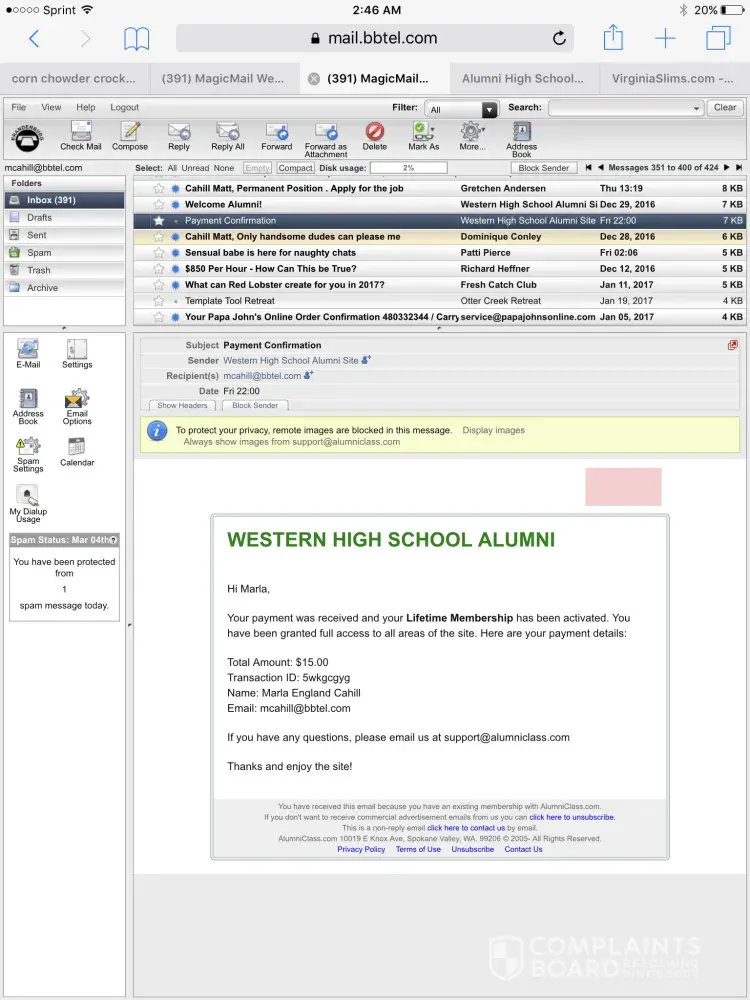The image size is (750, 1000).
Task: Open message in new window icon
Action: click(733, 345)
